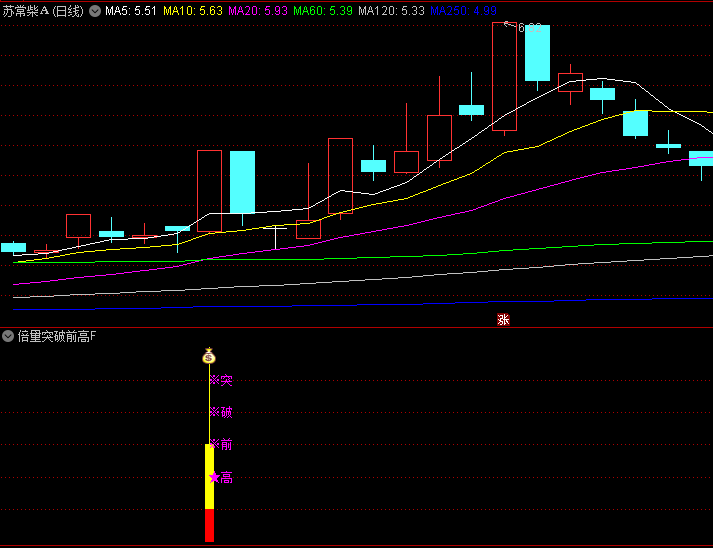This screenshot has width=713, height=548.
Task: Select the MA5 legend value
Action: 130,11
